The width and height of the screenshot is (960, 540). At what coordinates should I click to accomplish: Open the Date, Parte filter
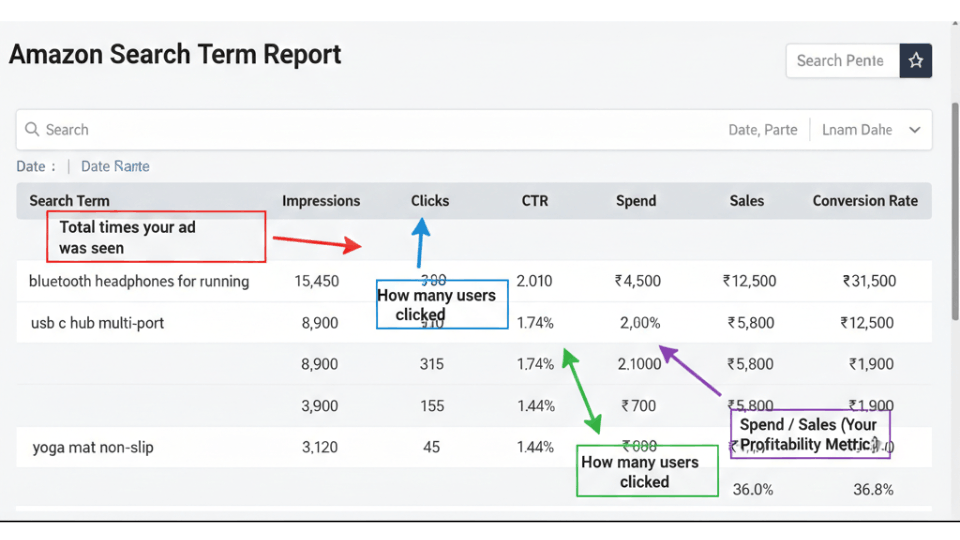point(762,130)
